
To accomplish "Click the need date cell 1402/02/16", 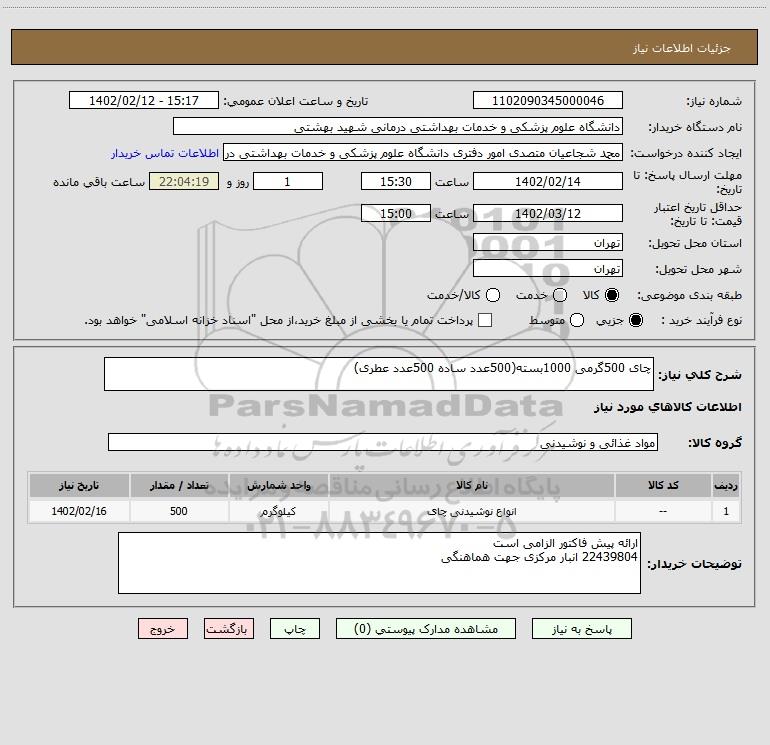I will pos(79,511).
